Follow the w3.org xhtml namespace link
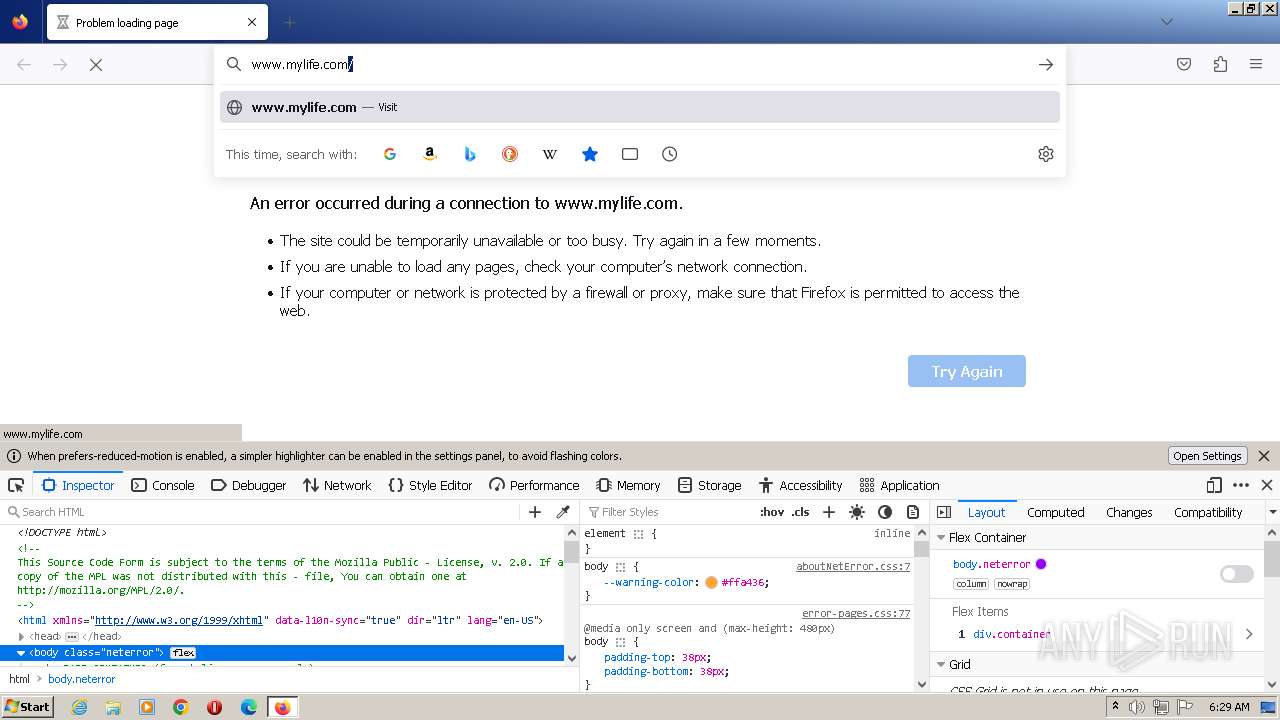This screenshot has width=1280, height=720. coord(178,621)
